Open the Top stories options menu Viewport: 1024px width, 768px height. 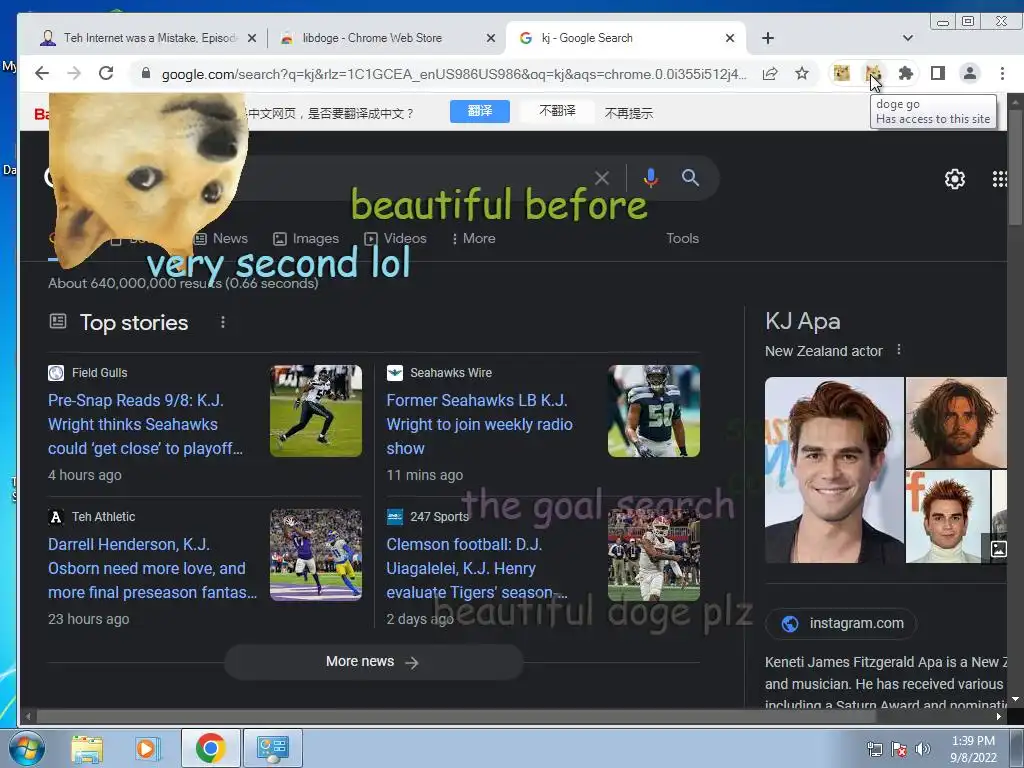tap(223, 322)
